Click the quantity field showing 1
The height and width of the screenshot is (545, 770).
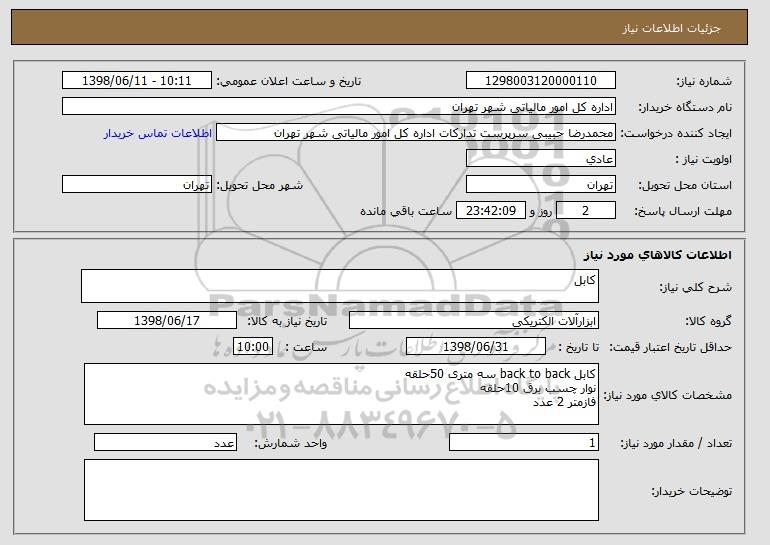[524, 442]
